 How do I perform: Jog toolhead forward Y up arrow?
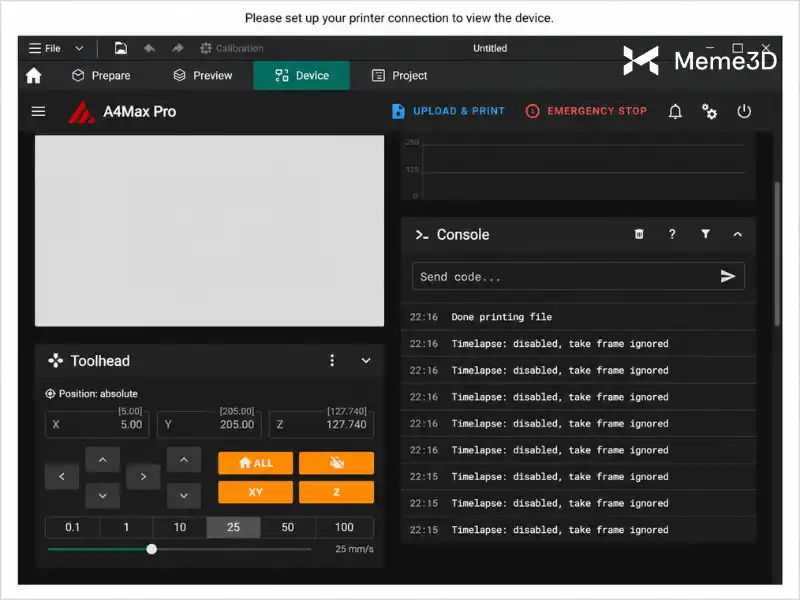click(x=103, y=460)
